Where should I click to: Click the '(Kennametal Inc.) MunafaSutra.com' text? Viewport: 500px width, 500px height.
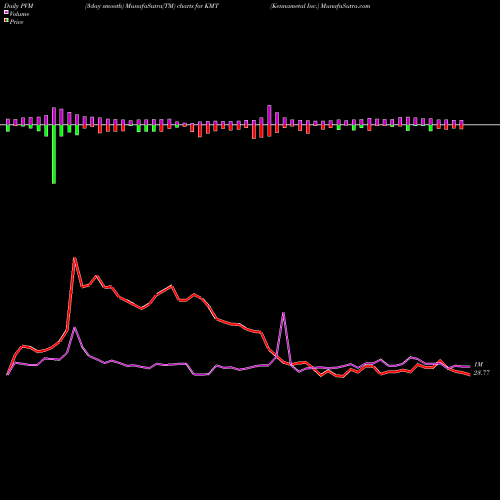pyautogui.click(x=320, y=6)
